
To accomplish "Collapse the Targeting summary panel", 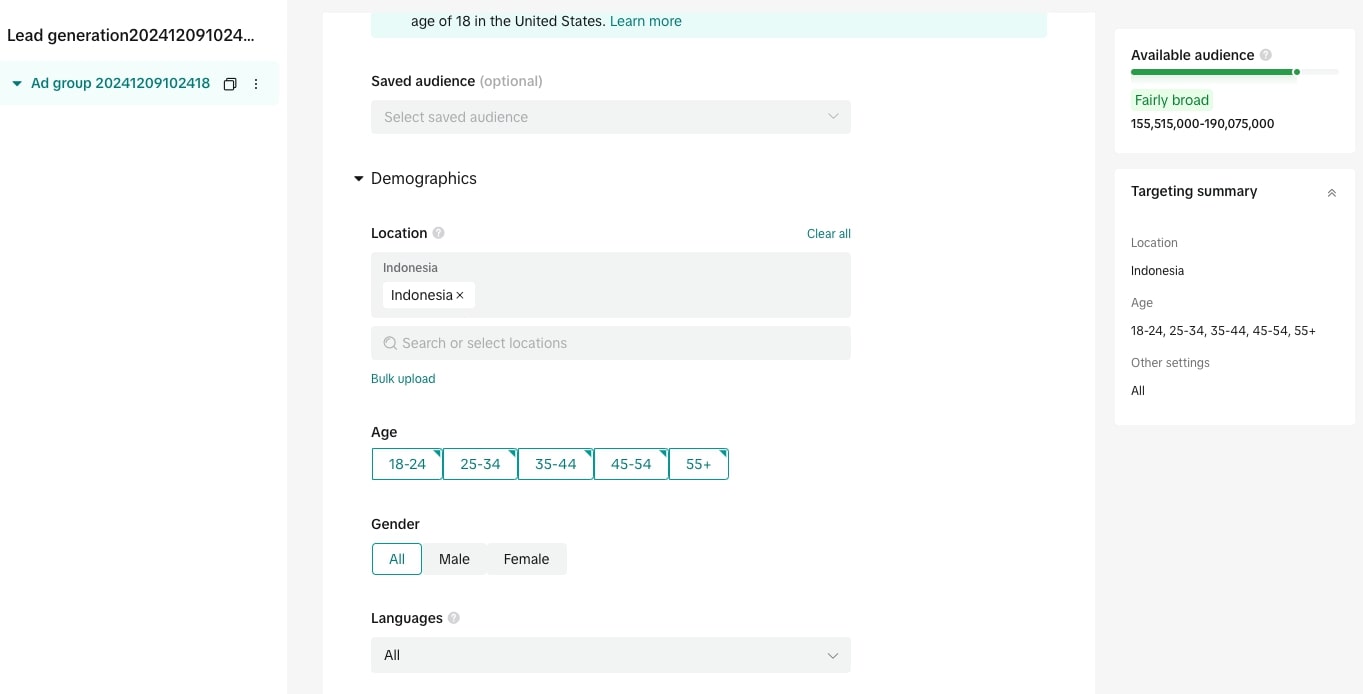I will [x=1331, y=193].
